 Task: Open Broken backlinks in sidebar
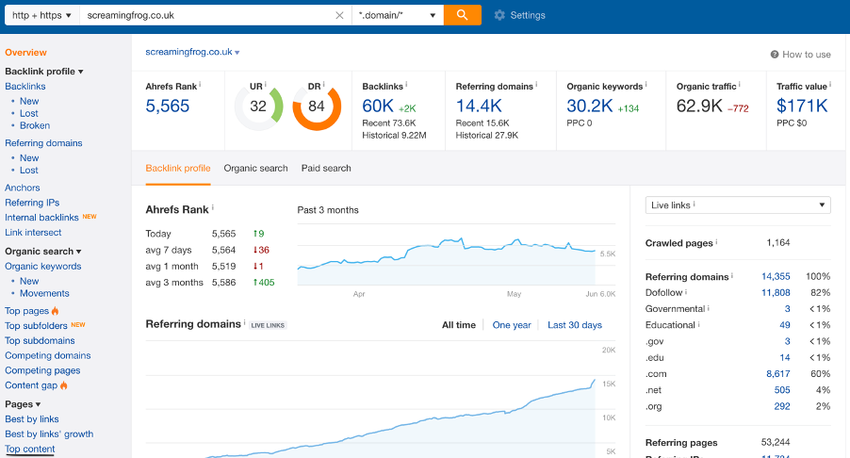[x=35, y=125]
